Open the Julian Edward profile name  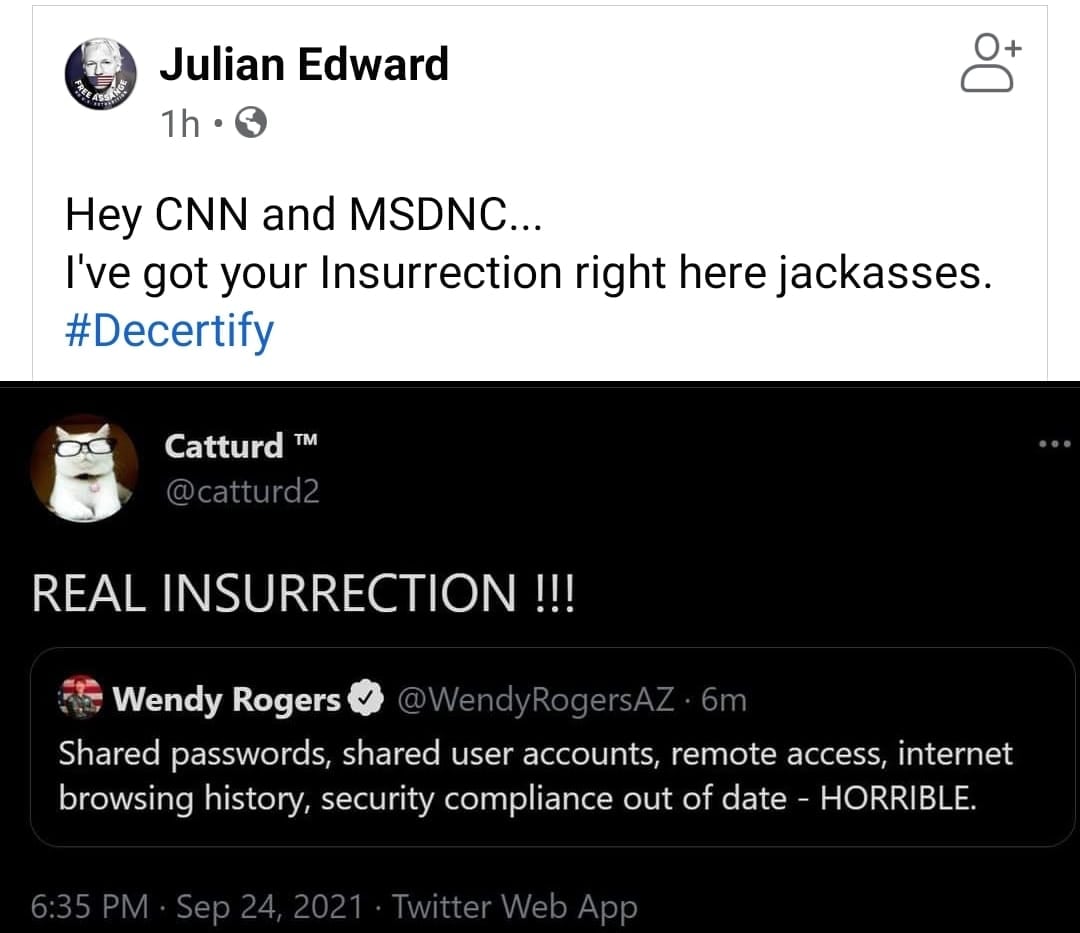point(304,65)
